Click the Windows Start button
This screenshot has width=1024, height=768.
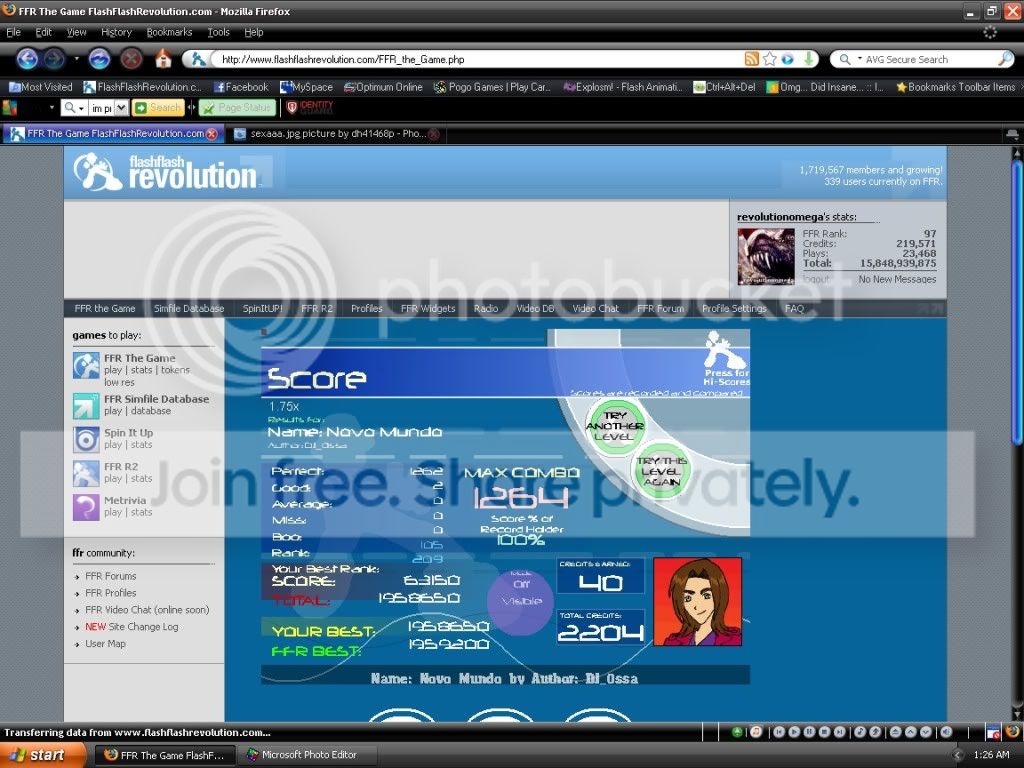37,755
